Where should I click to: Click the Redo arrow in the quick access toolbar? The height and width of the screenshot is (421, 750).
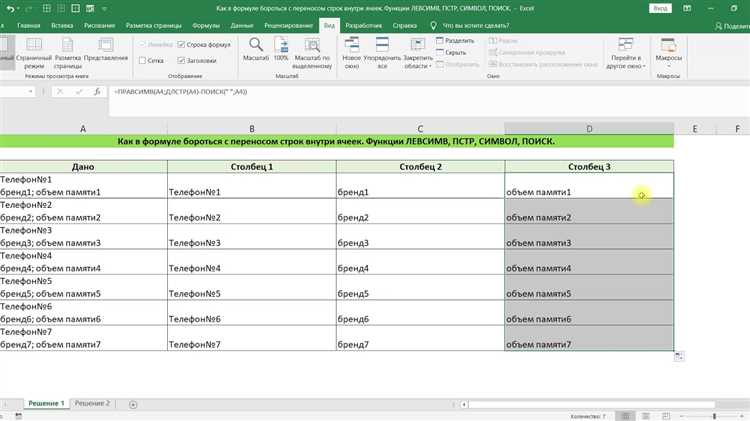tap(29, 9)
